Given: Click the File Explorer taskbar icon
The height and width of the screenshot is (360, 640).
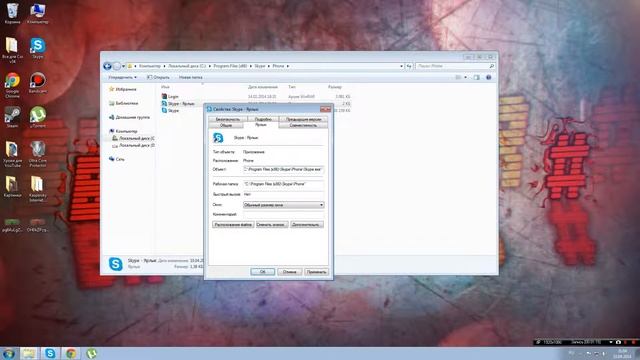Looking at the screenshot, I should (x=29, y=353).
